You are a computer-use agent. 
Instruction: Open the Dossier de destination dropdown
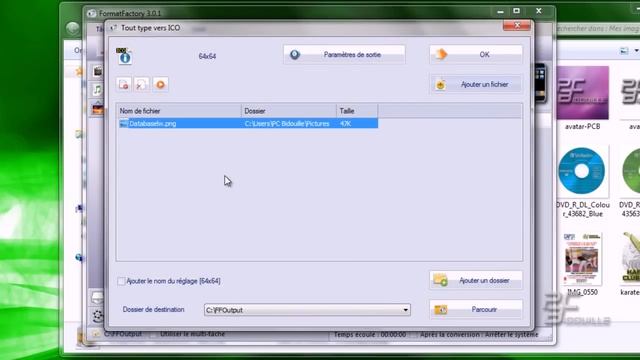pyautogui.click(x=405, y=310)
